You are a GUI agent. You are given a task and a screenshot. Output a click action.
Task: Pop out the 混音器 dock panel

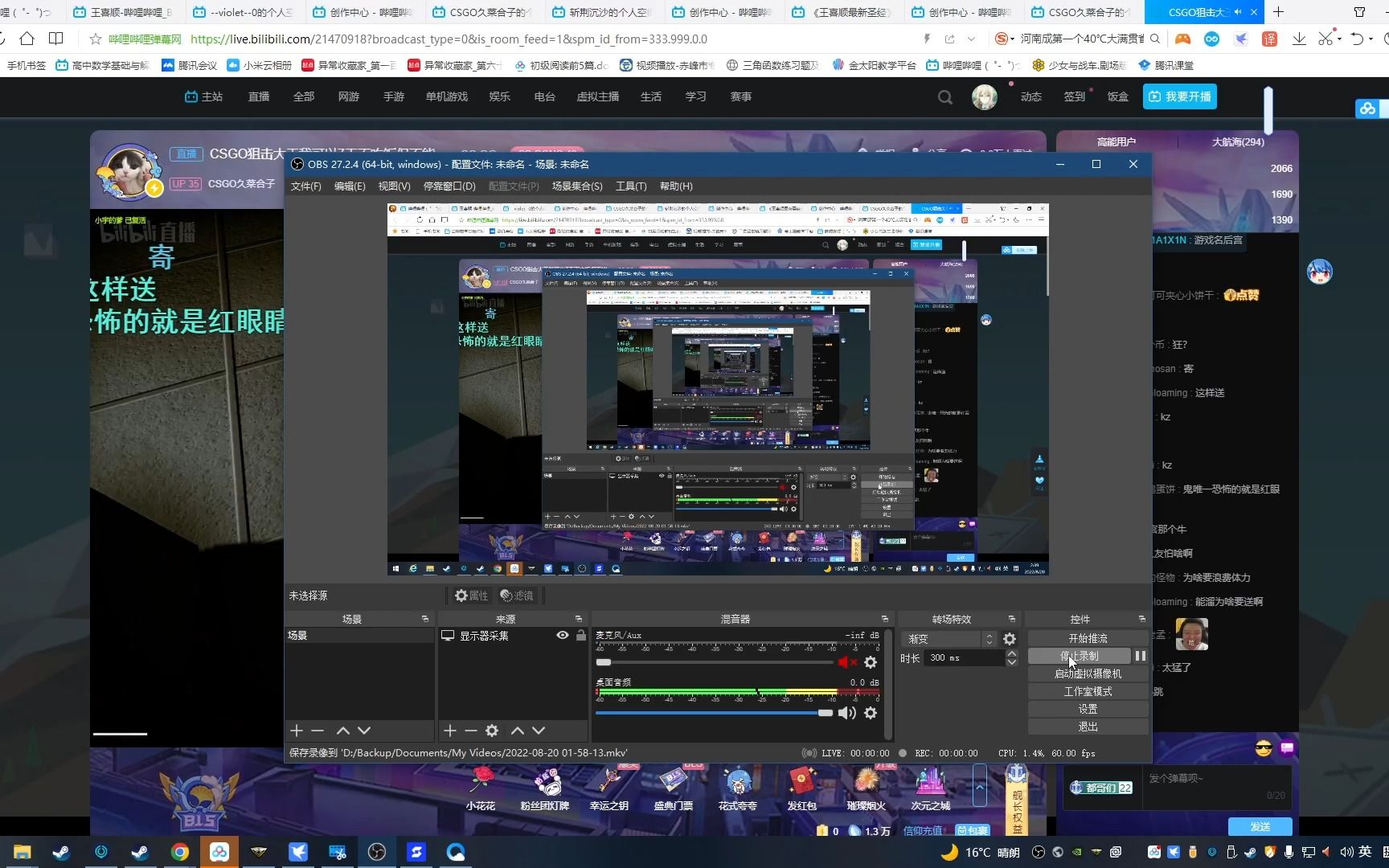coord(885,619)
